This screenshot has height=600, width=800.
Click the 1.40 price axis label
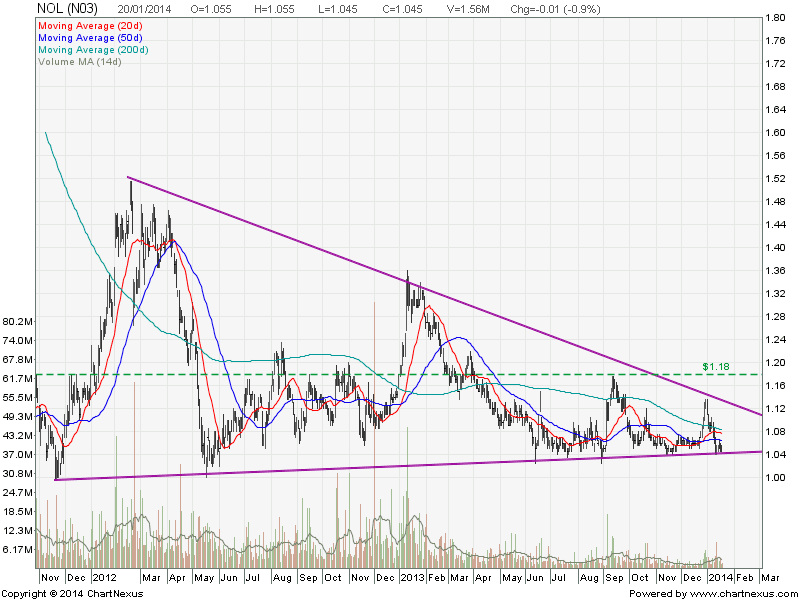pos(776,247)
